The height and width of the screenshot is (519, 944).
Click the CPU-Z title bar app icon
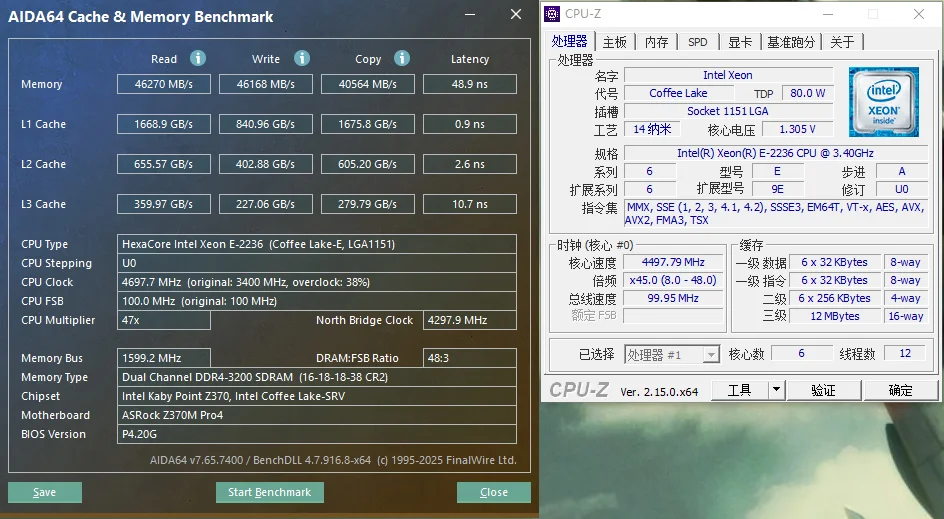coord(552,14)
